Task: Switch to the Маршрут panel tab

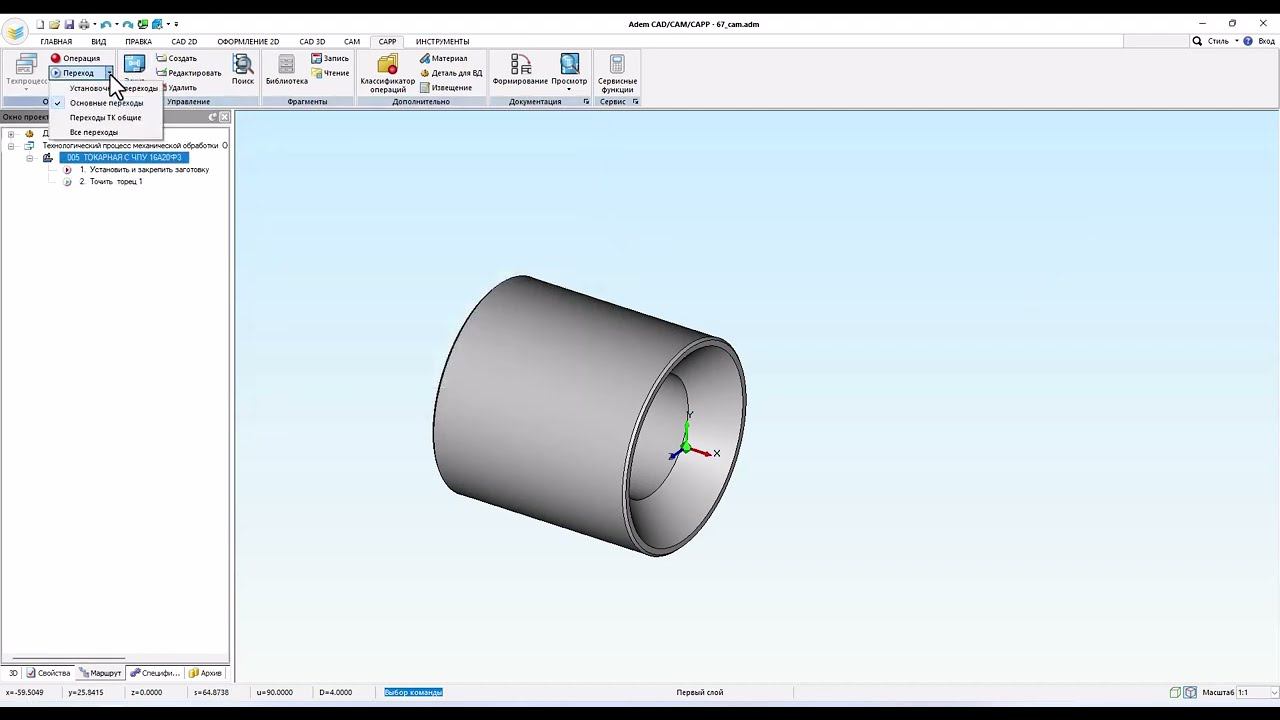Action: tap(100, 673)
